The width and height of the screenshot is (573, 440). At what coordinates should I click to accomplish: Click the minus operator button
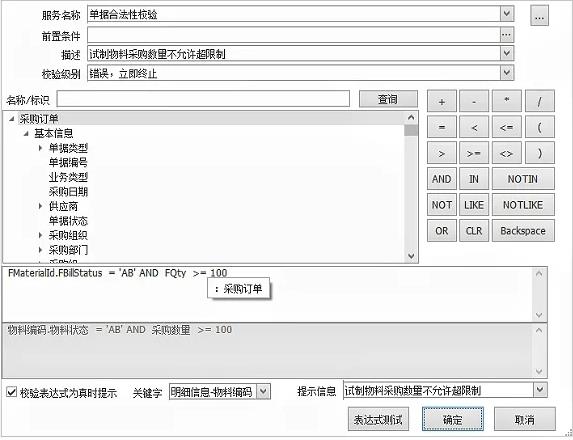(474, 101)
